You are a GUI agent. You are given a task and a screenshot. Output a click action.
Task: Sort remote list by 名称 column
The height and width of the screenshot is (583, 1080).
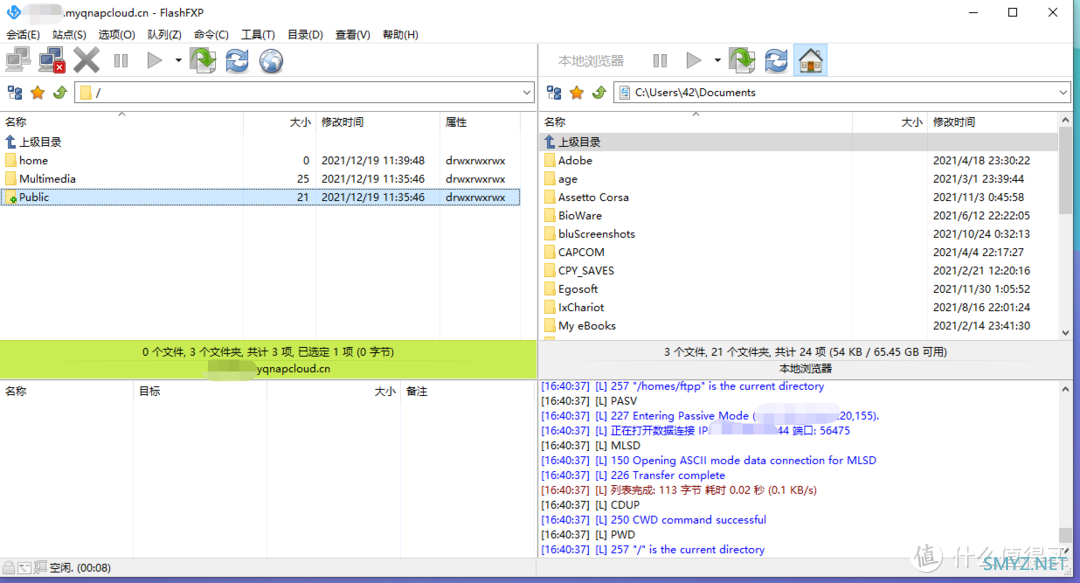[x=122, y=122]
